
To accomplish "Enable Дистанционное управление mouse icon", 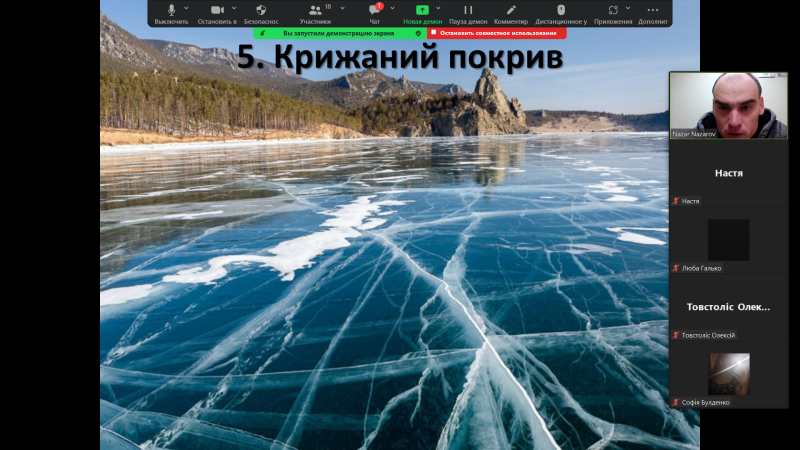I will coord(561,10).
